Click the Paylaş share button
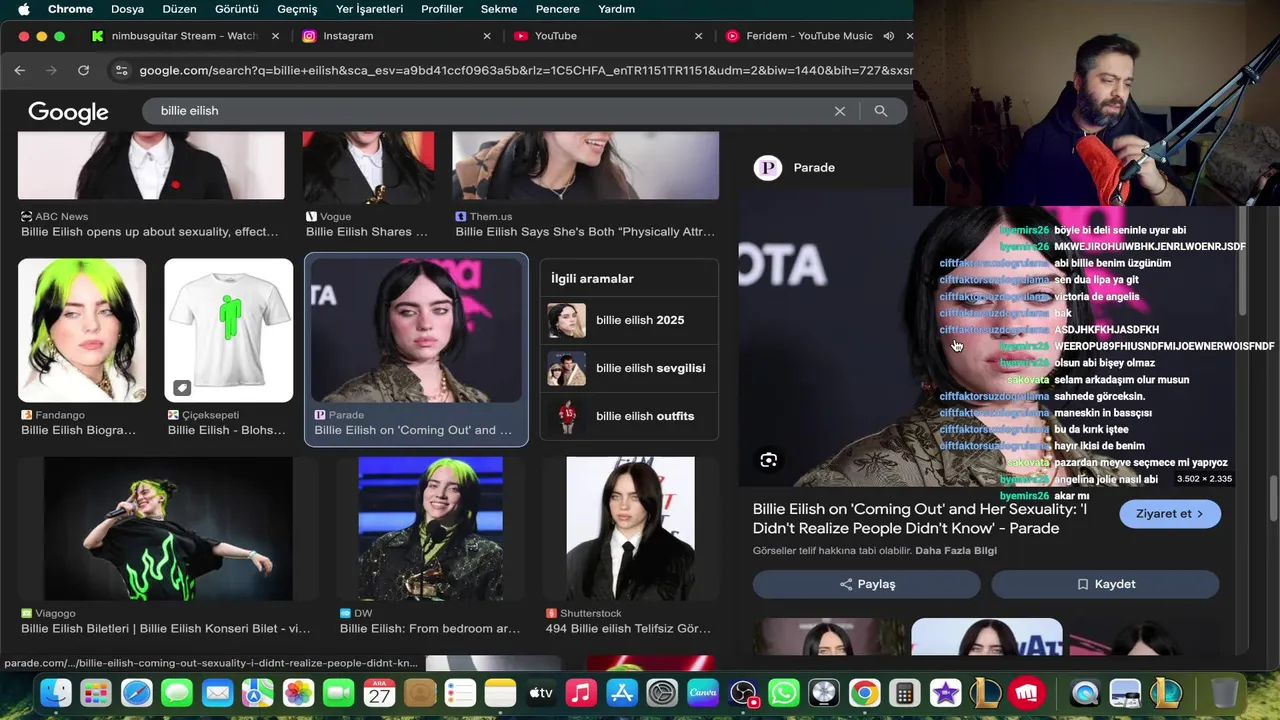This screenshot has height=720, width=1280. coord(866,584)
